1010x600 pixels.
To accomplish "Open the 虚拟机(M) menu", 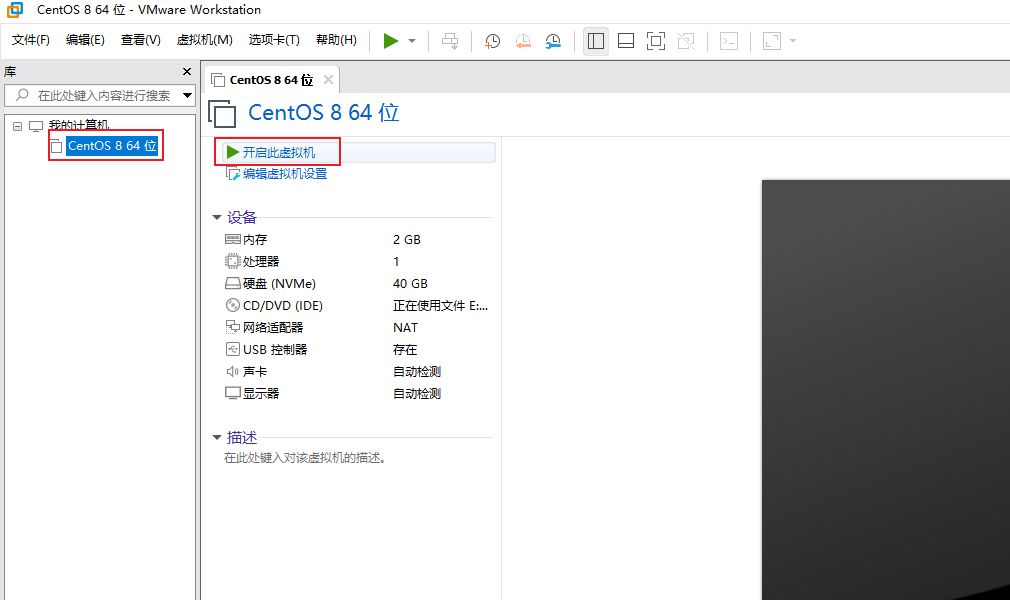I will [204, 40].
